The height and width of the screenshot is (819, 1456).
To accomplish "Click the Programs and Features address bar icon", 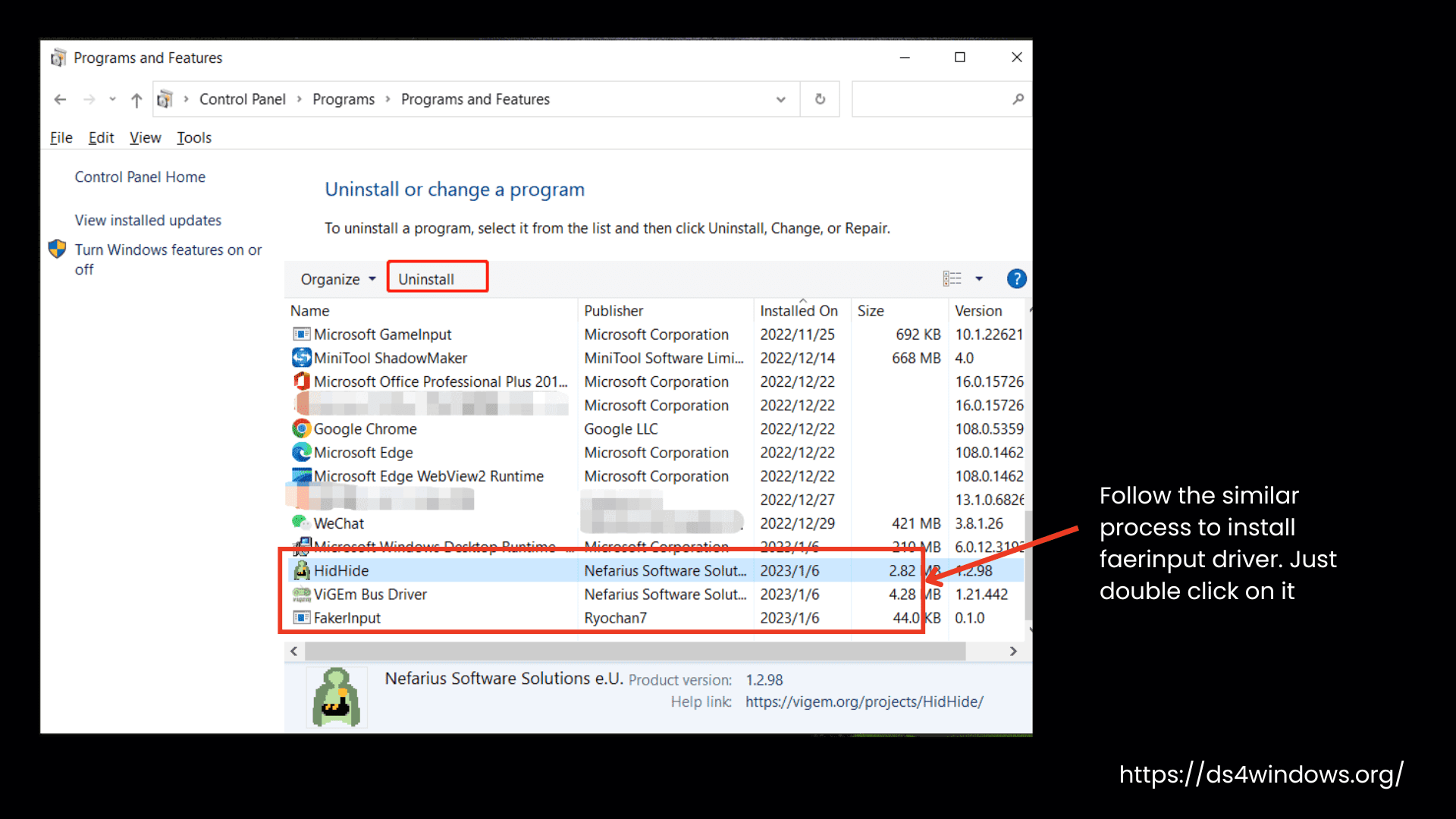I will click(x=165, y=99).
